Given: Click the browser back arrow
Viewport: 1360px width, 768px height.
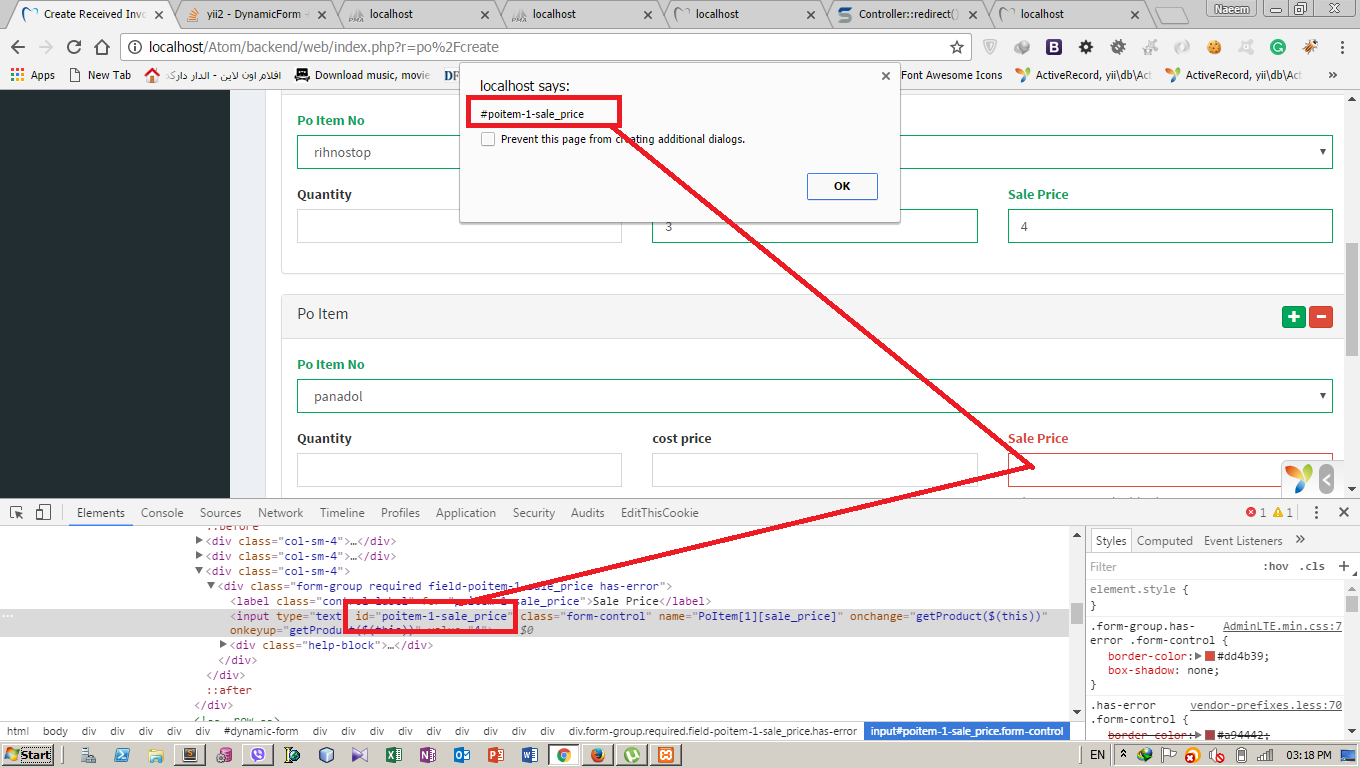Looking at the screenshot, I should (x=19, y=47).
